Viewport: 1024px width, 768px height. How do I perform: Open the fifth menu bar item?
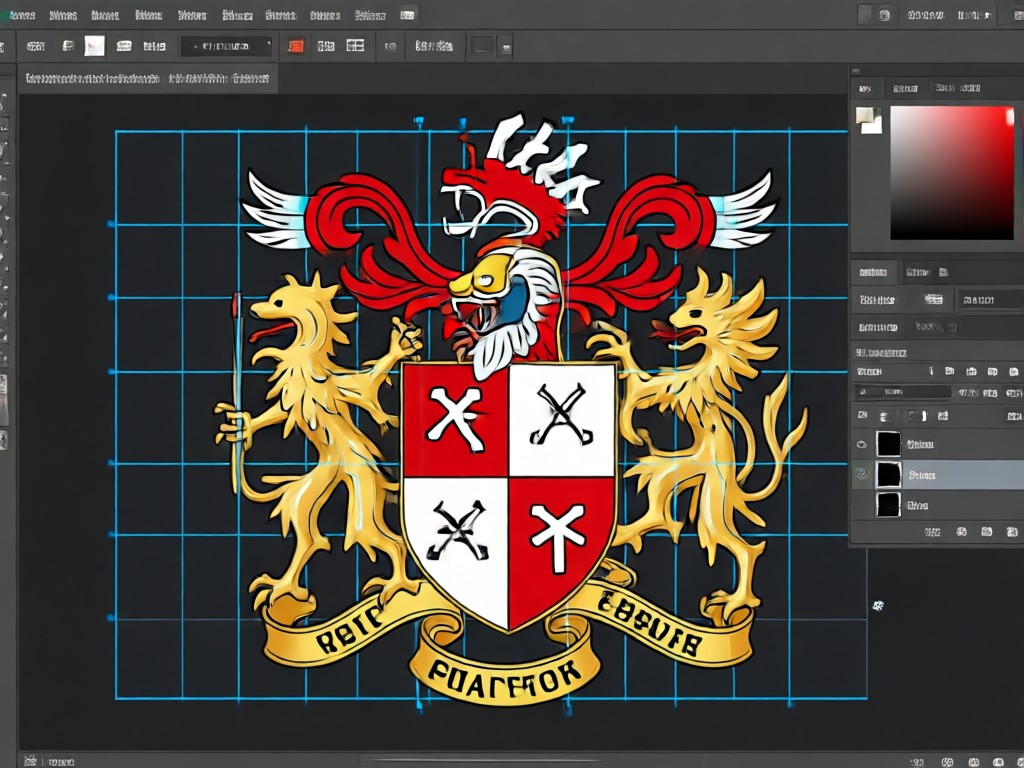(192, 15)
